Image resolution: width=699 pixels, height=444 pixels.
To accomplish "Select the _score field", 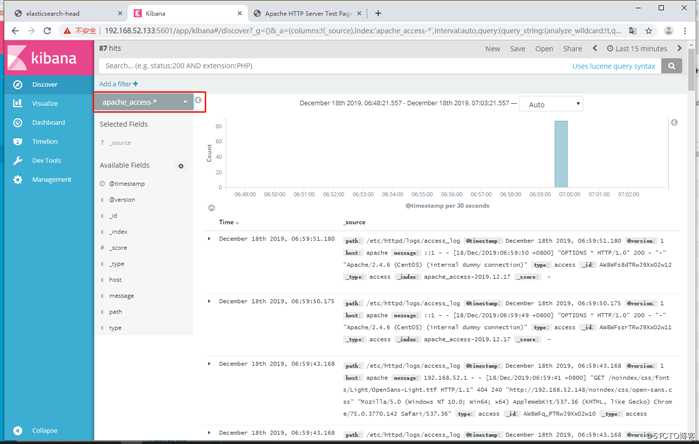I will point(119,248).
